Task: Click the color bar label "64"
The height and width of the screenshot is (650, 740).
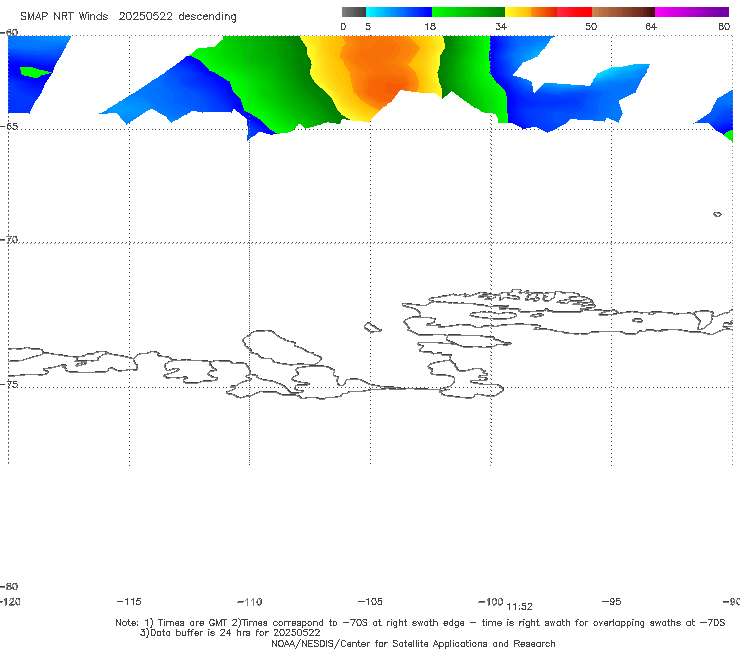Action: [x=651, y=27]
